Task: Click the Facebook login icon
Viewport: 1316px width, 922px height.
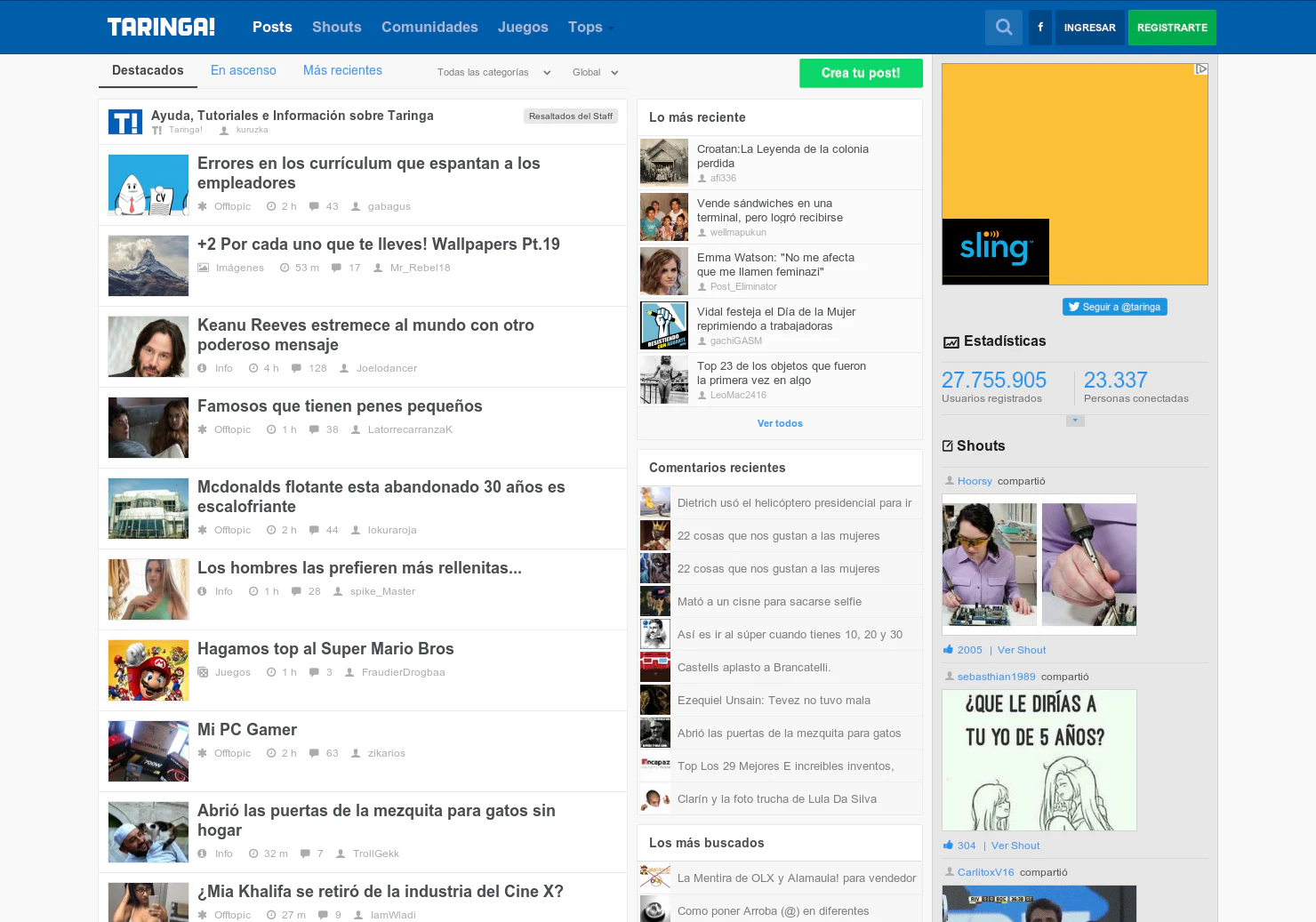Action: click(x=1040, y=28)
